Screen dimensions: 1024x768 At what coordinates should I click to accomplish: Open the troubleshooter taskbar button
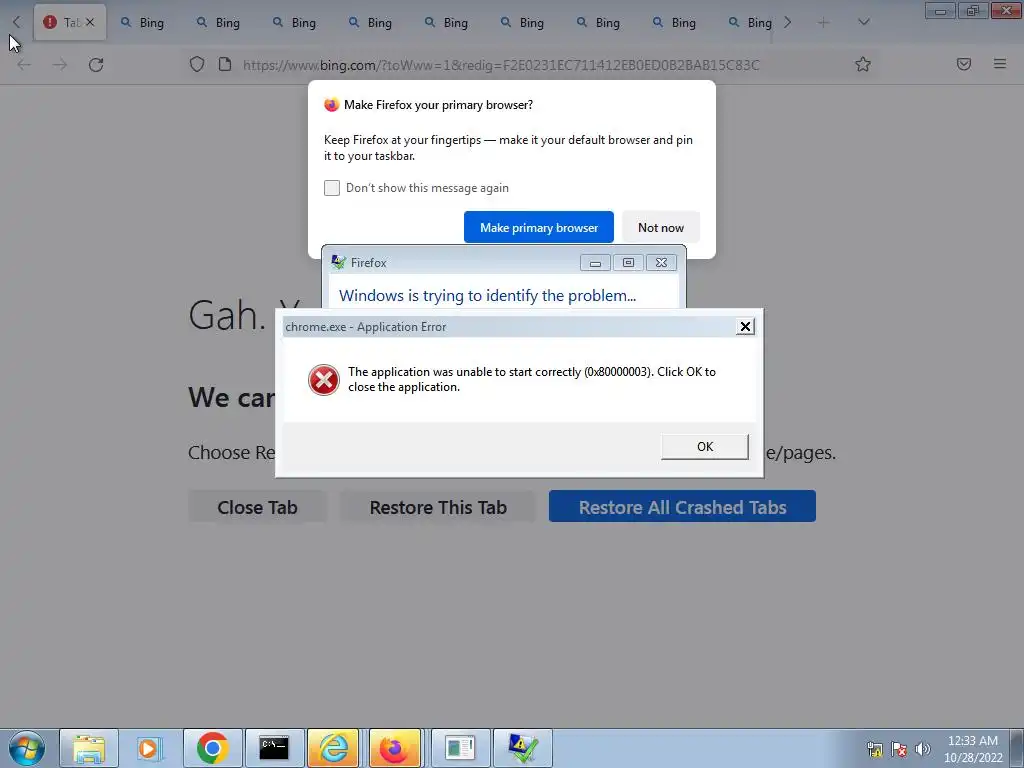(x=522, y=748)
